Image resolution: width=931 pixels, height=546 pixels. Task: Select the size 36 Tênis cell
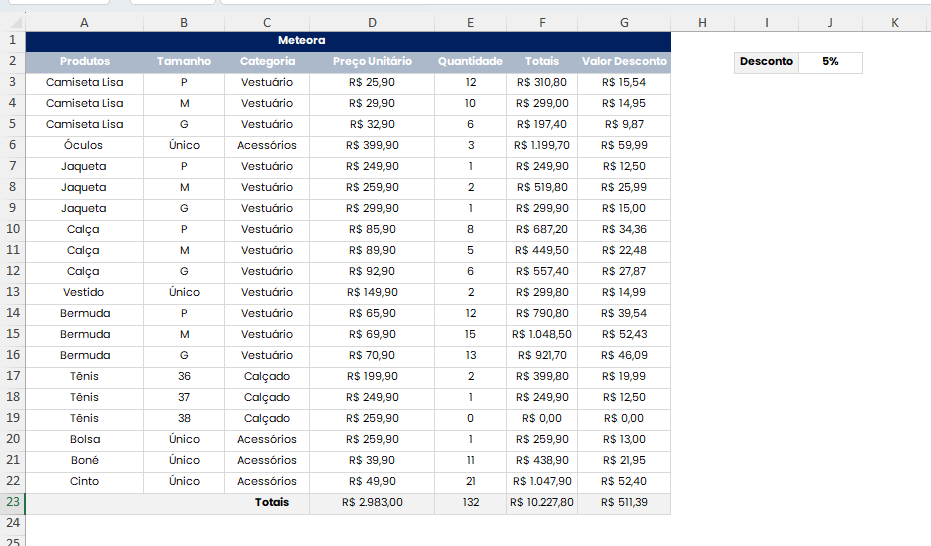184,376
